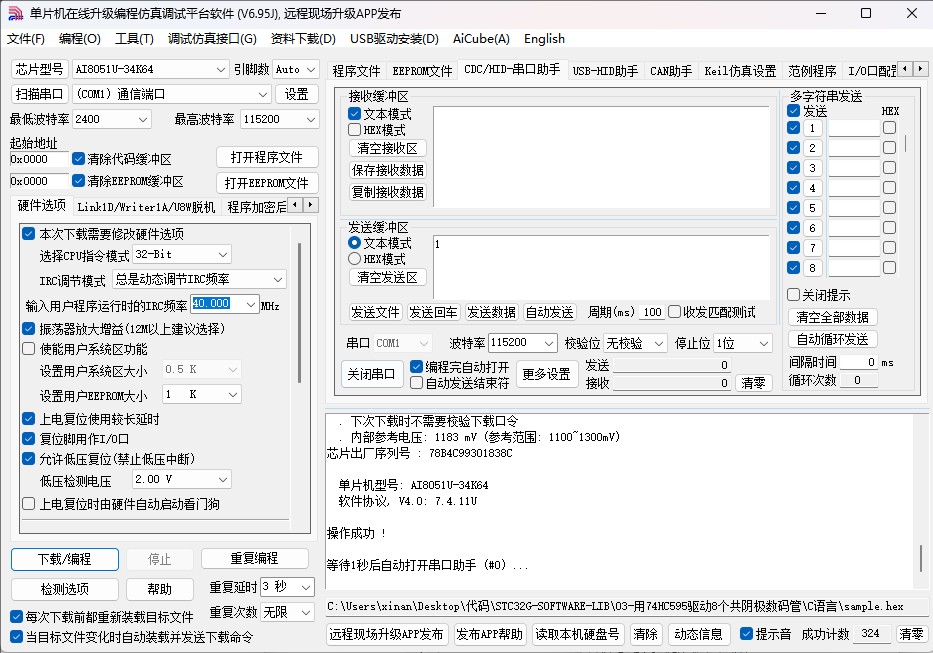Expand the 引脚数 Auto dropdown
This screenshot has width=933, height=653.
[311, 70]
